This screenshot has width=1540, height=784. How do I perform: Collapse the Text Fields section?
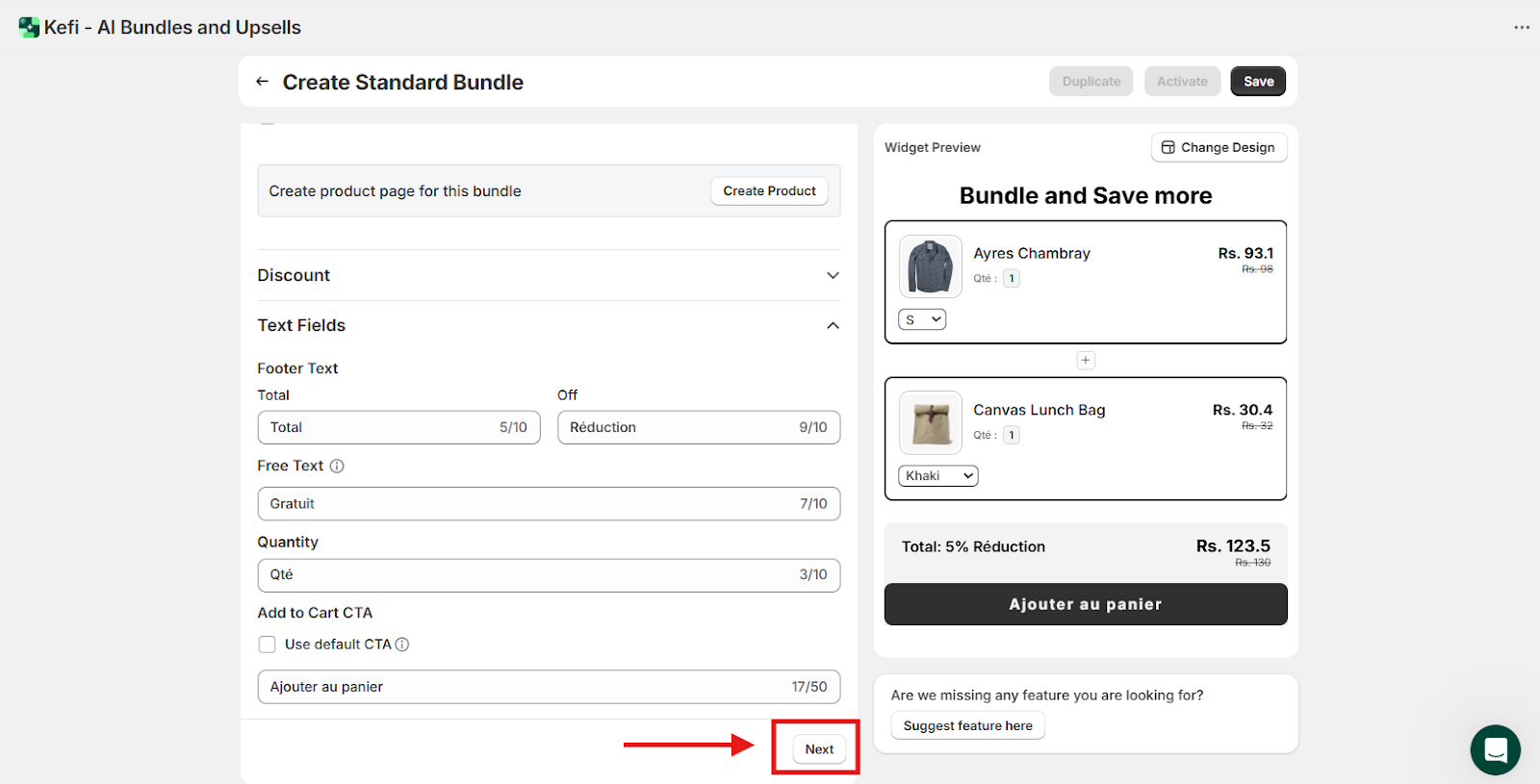pyautogui.click(x=833, y=325)
